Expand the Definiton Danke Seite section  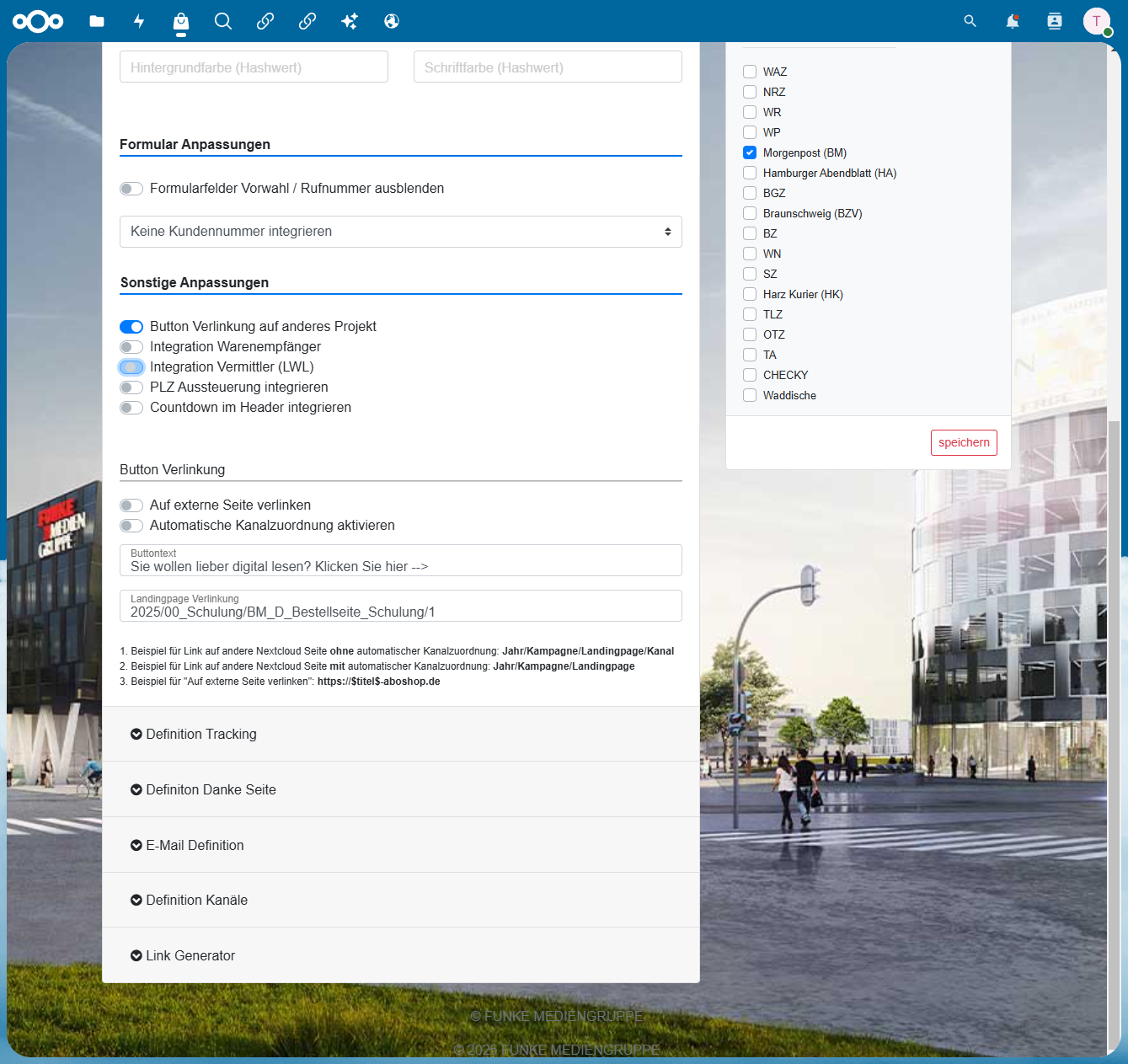(x=401, y=789)
